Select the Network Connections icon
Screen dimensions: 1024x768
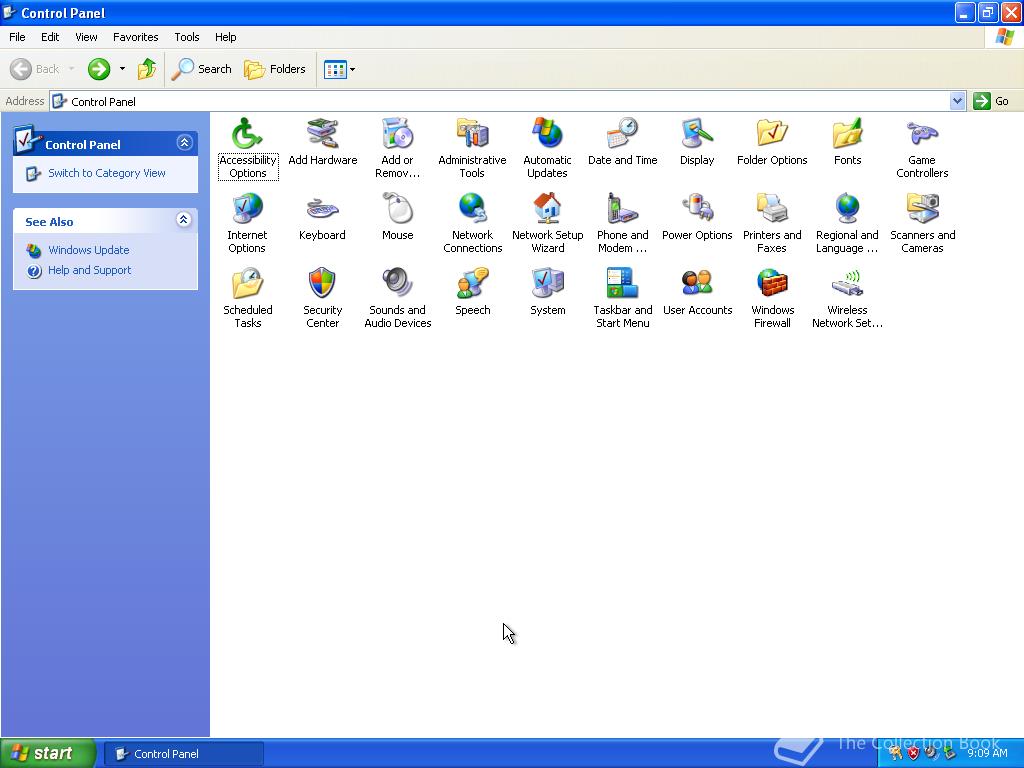pos(472,209)
